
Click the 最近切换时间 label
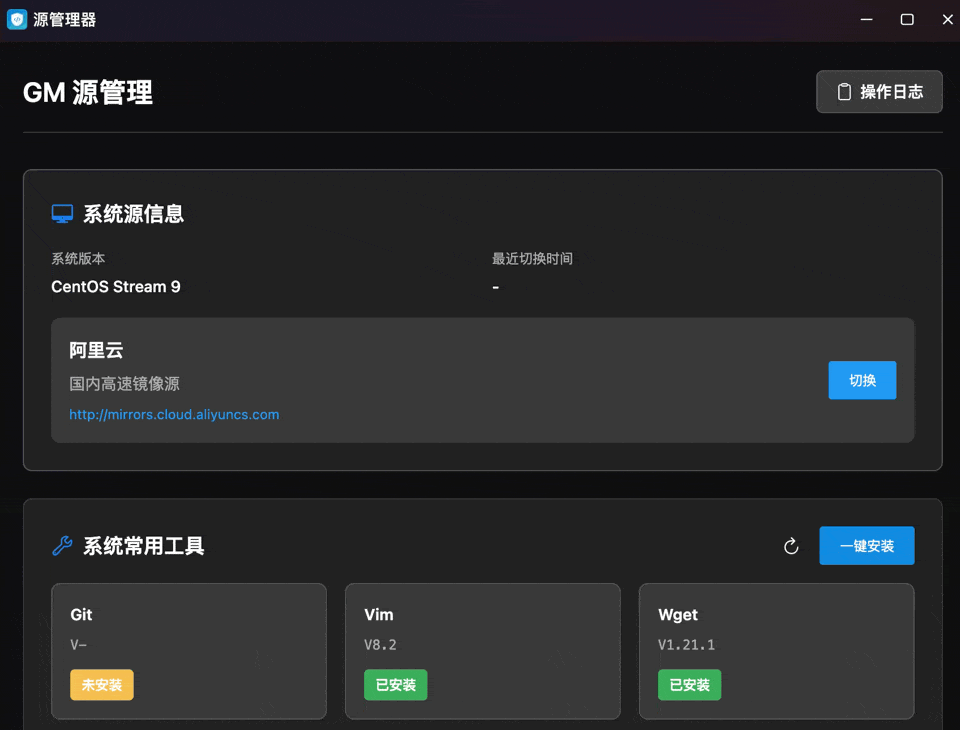532,258
